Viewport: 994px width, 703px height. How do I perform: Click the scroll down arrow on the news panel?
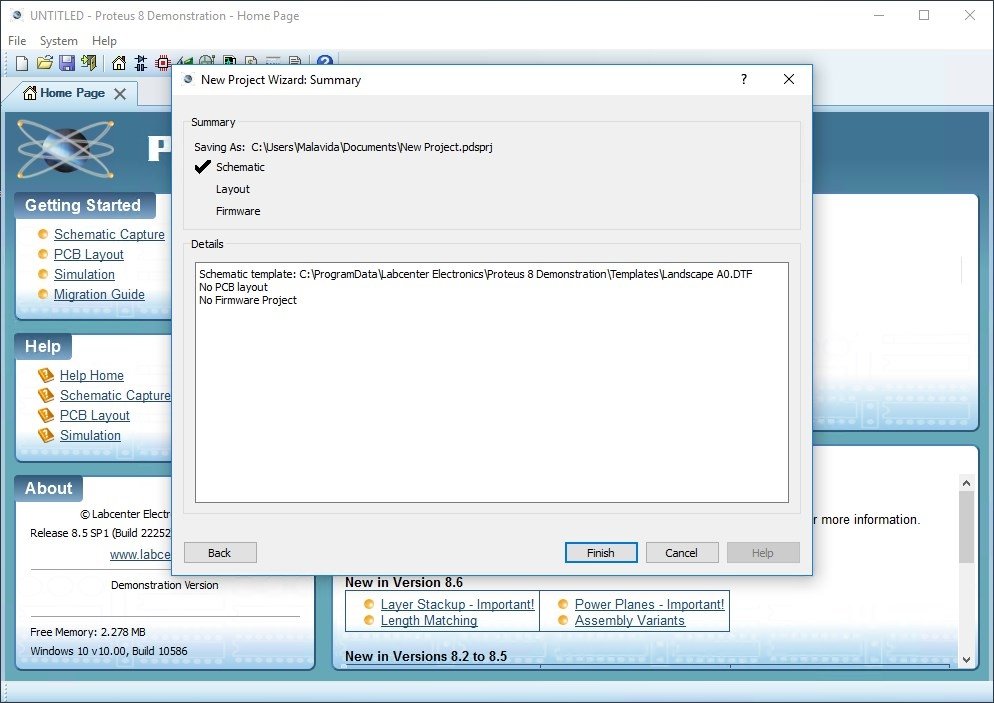tap(966, 659)
